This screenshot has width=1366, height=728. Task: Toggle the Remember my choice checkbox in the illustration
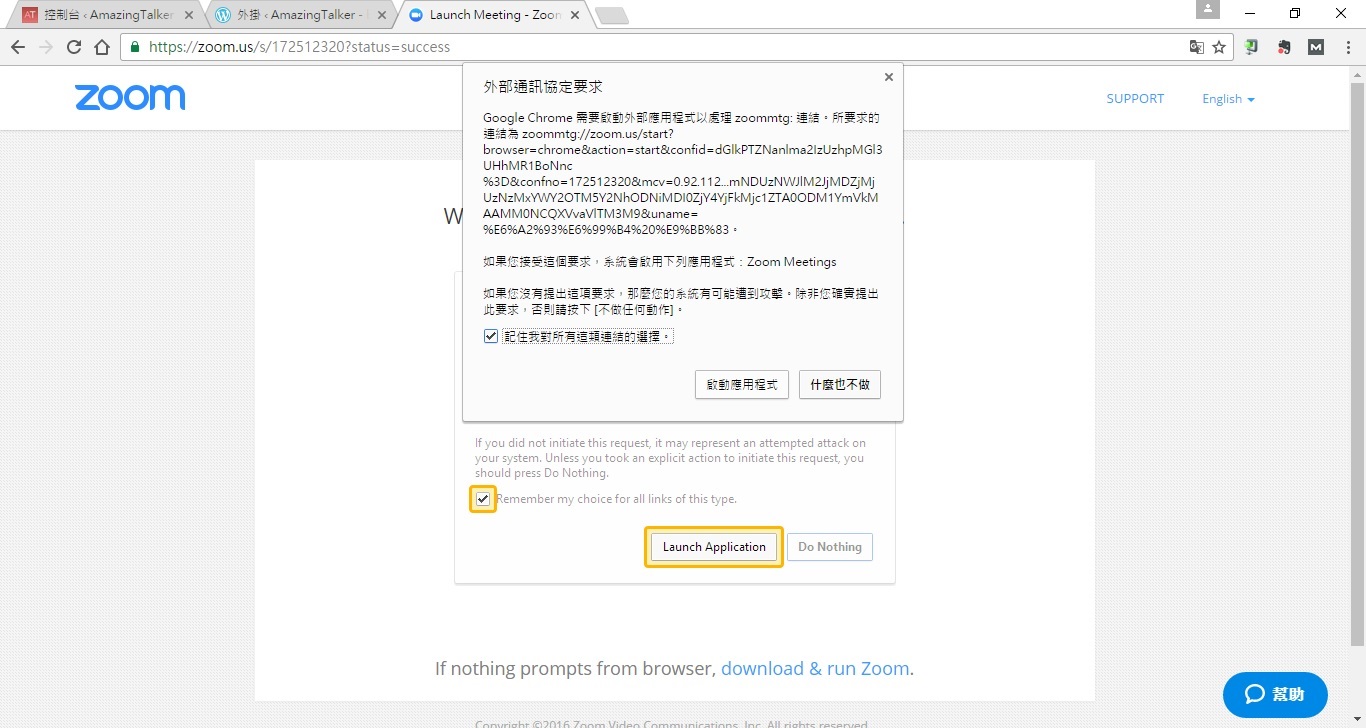click(x=483, y=498)
